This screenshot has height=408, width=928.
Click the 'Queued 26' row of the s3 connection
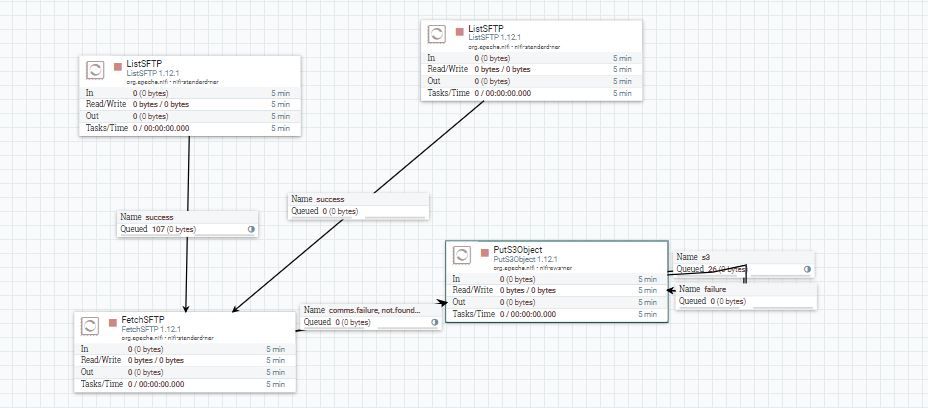[x=745, y=269]
